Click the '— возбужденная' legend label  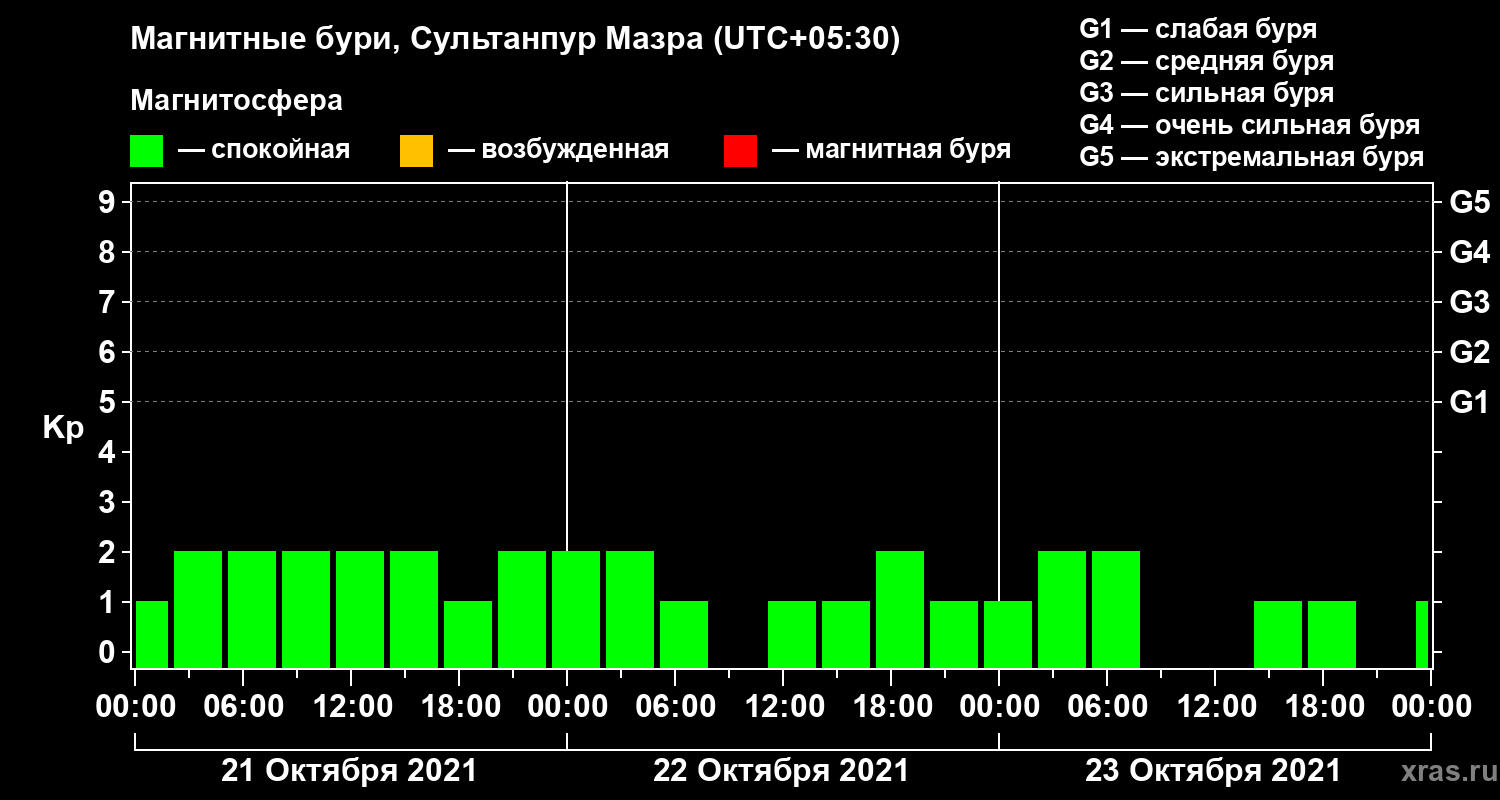point(558,151)
